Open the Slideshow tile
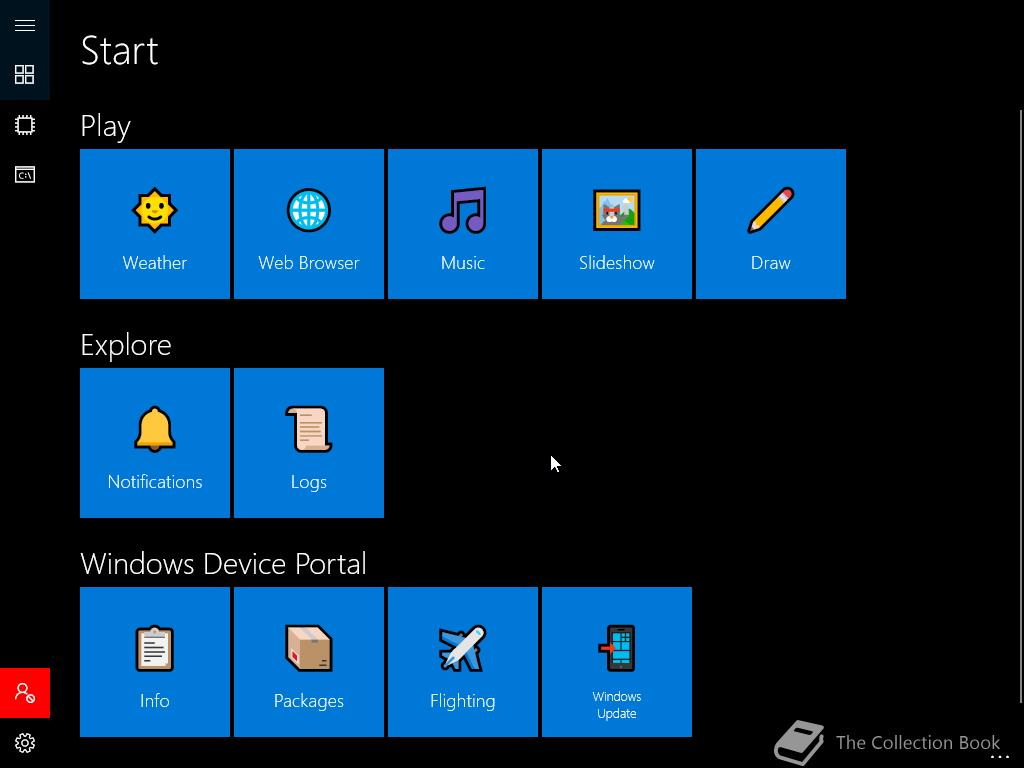Viewport: 1024px width, 768px height. [617, 224]
